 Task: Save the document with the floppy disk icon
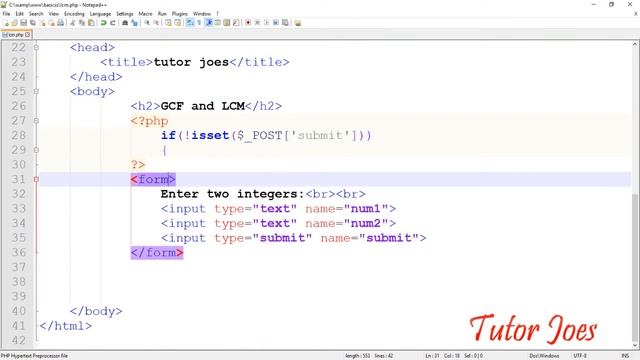pos(23,23)
